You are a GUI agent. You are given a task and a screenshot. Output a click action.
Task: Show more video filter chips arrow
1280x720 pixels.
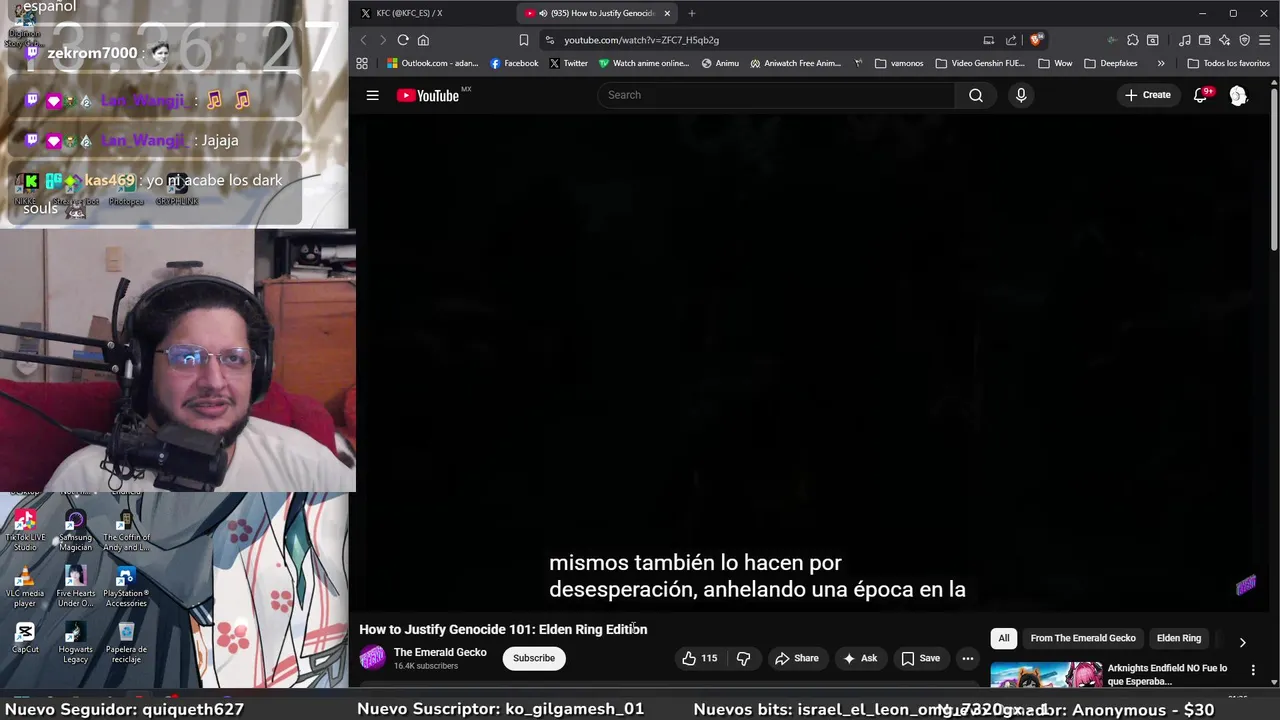click(x=1242, y=642)
